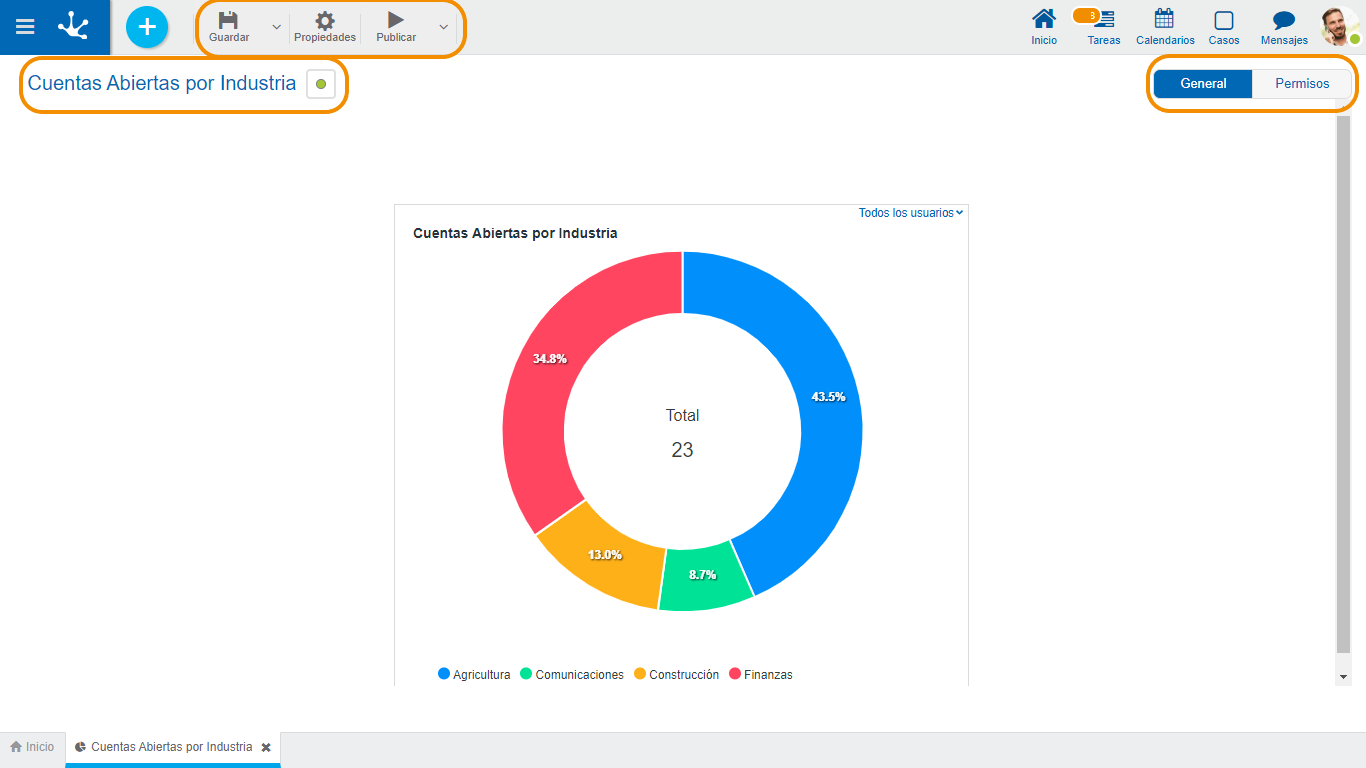
Task: Click the Deyel logo icon
Action: point(73,26)
